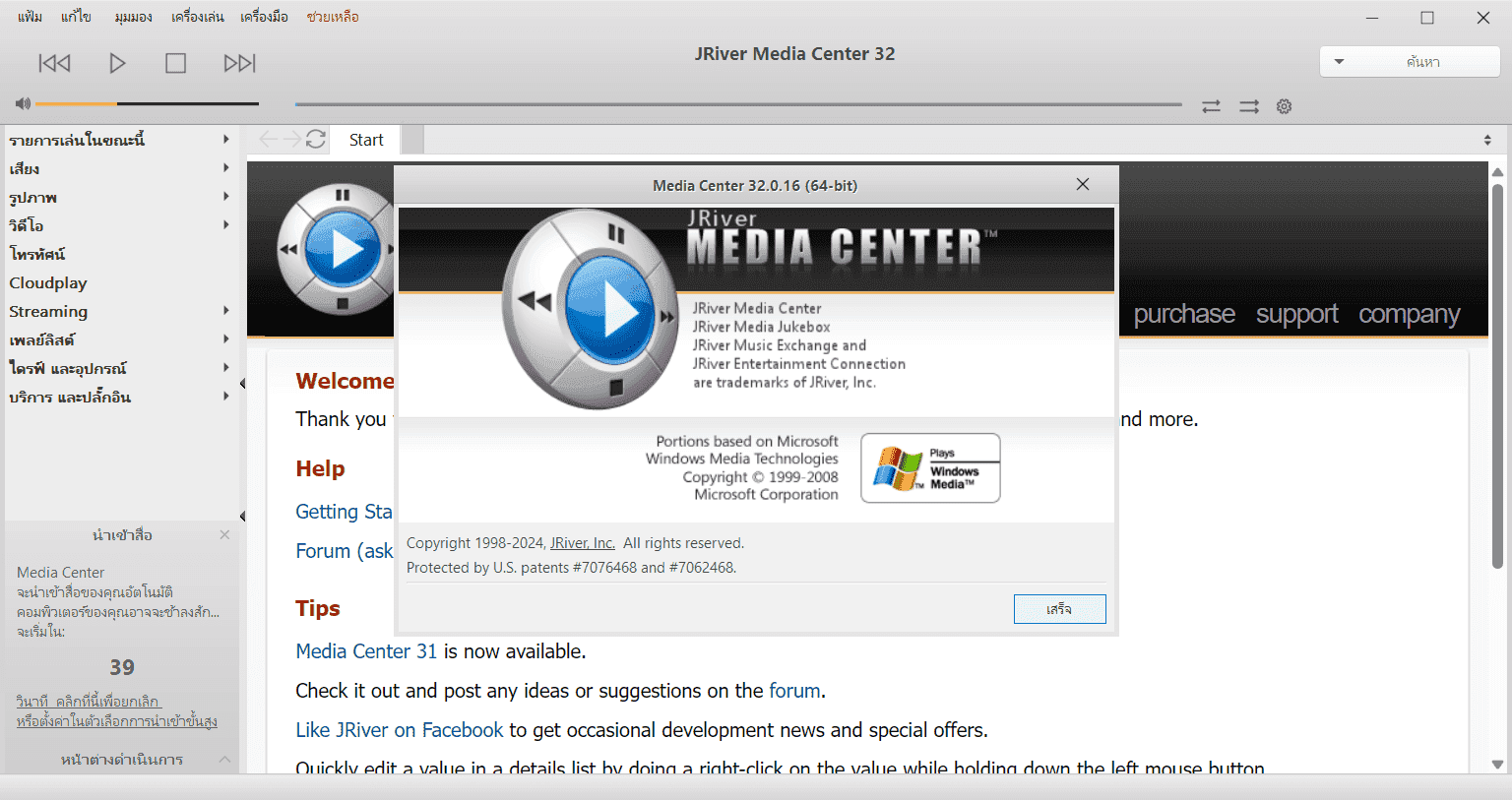Go back using the browser back arrow
Screen dimensions: 1512x800
(268, 140)
